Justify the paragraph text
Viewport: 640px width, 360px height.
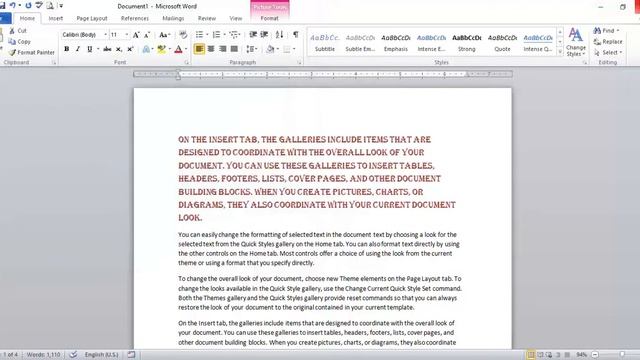234,49
